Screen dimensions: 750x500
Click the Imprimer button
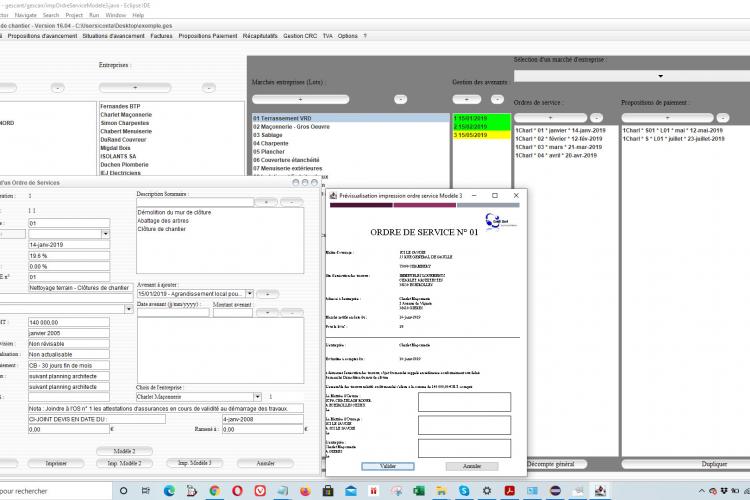tap(56, 463)
